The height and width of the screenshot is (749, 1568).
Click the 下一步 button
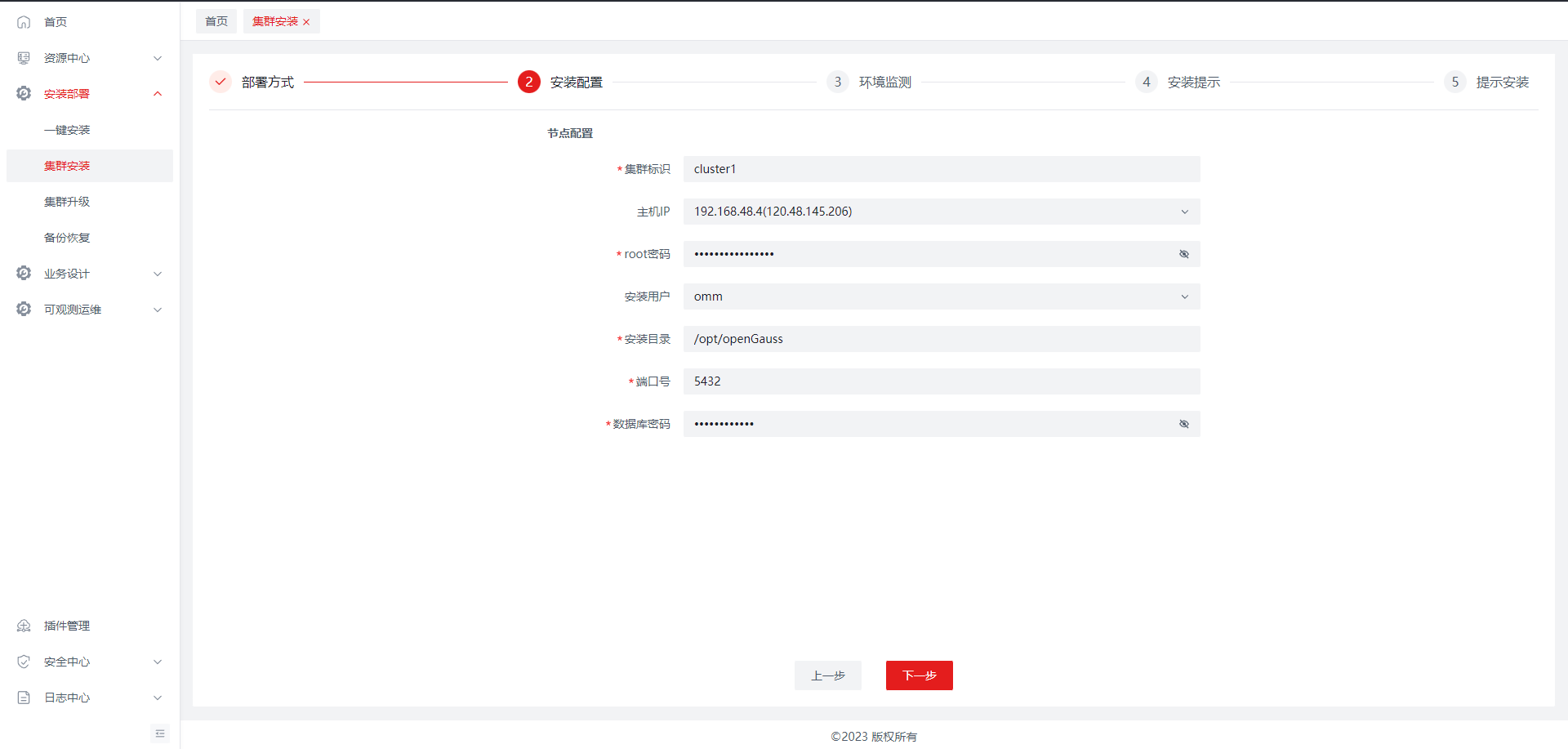919,675
